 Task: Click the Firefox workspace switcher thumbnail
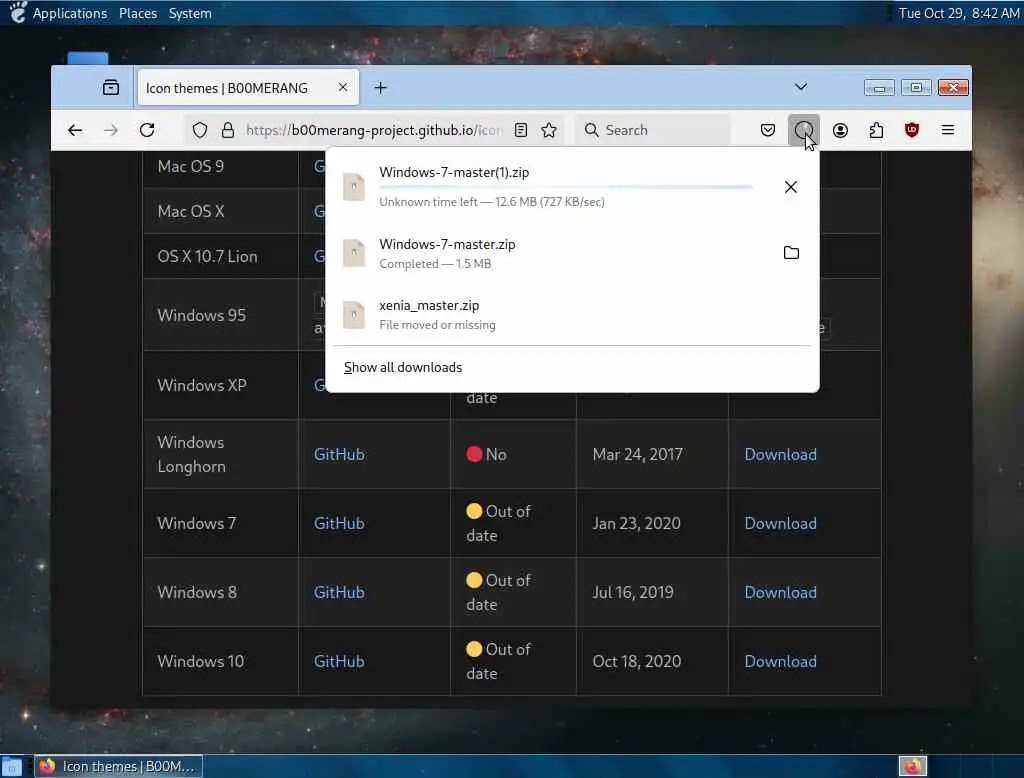click(x=912, y=766)
